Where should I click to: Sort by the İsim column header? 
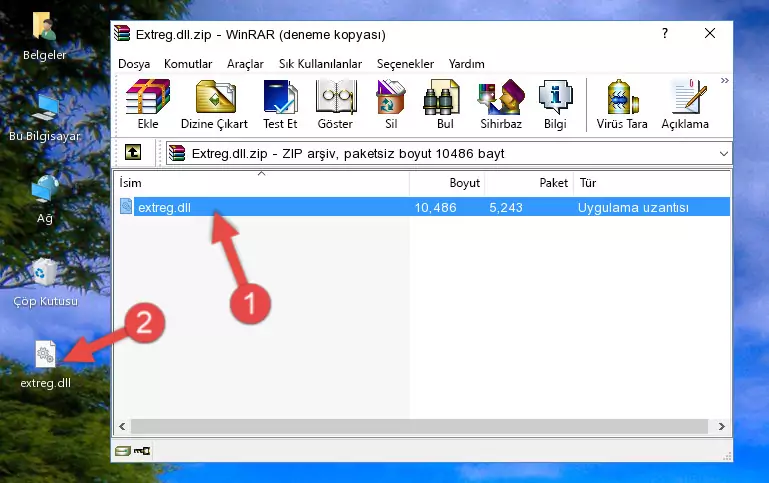pyautogui.click(x=262, y=183)
